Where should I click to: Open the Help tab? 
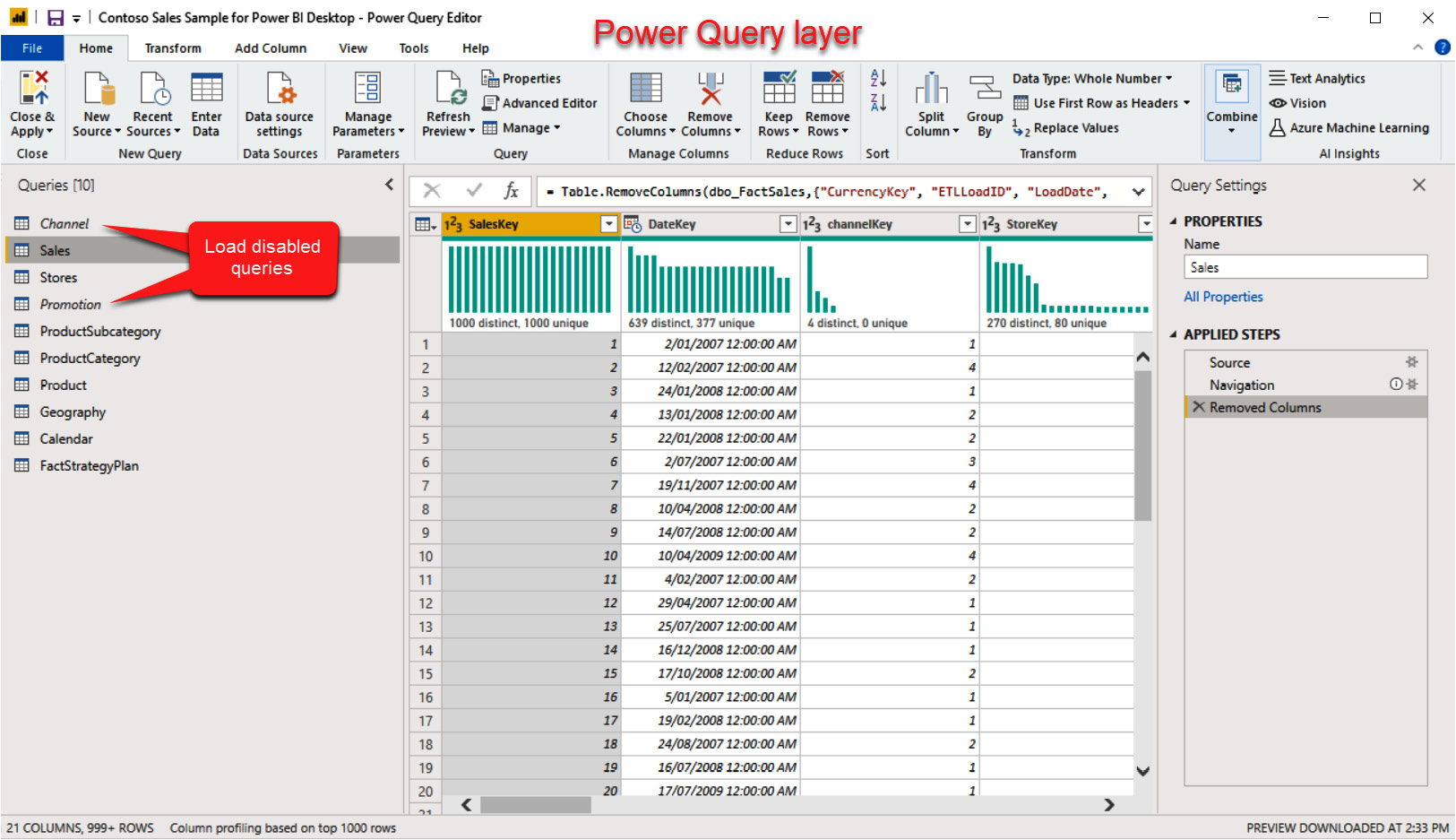[476, 48]
